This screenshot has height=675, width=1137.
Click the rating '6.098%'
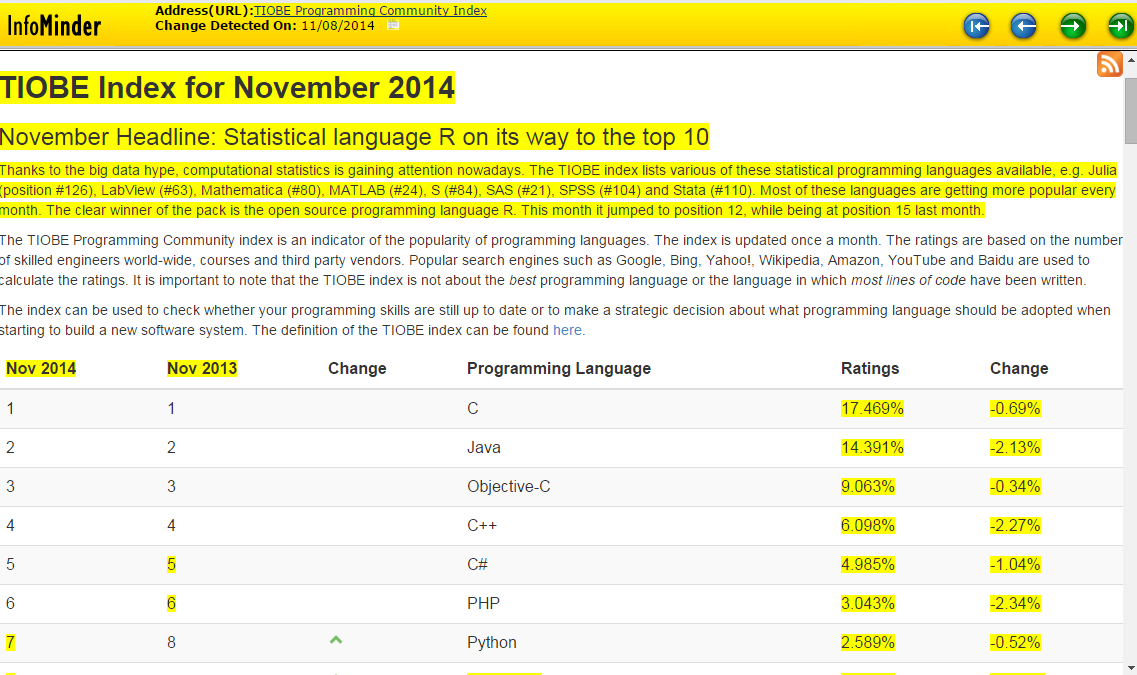click(868, 526)
